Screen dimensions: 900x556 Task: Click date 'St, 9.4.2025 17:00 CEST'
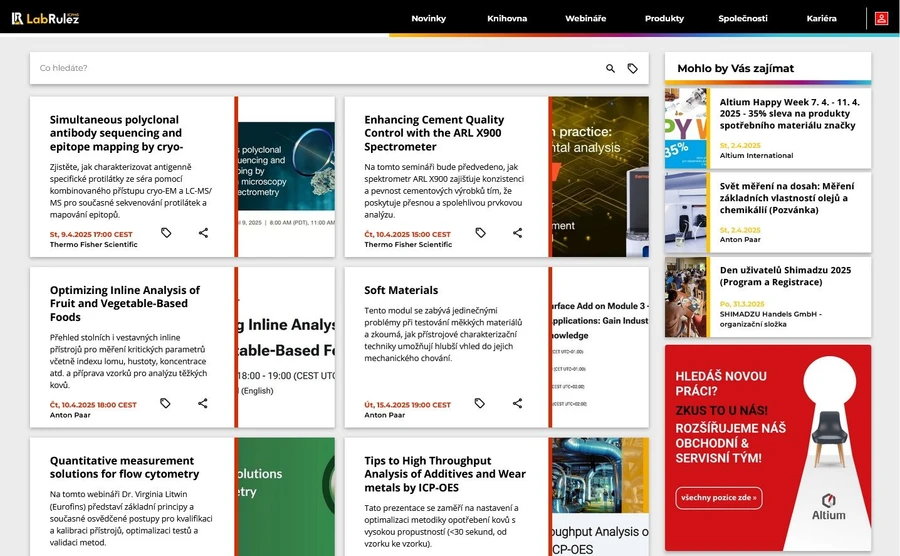[x=91, y=234]
